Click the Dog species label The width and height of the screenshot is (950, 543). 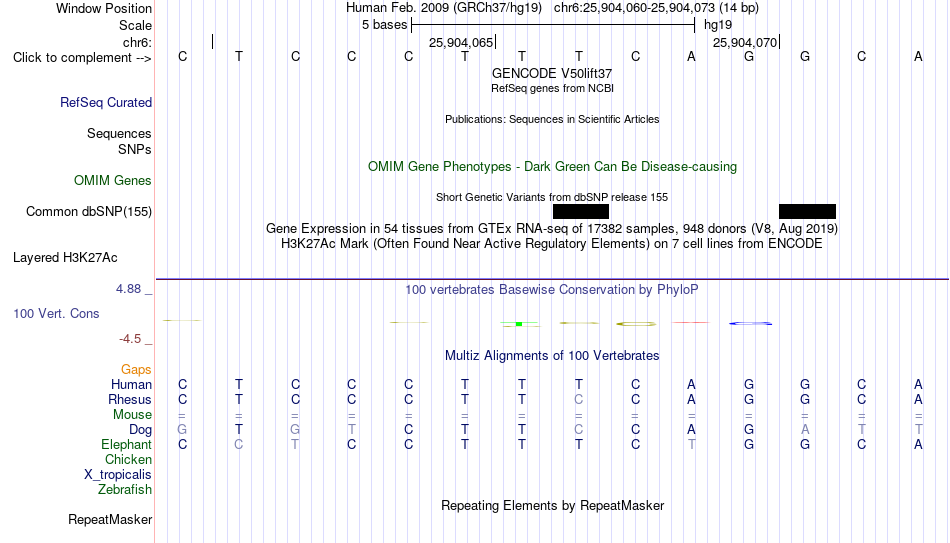pos(141,430)
